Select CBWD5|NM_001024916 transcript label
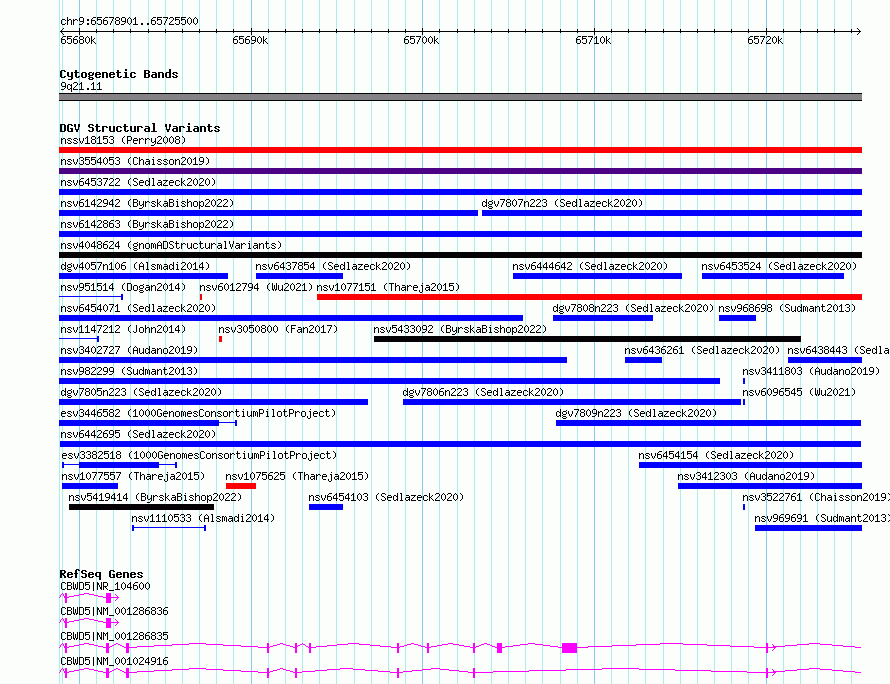Screen dimensions: 890x684 pos(114,661)
